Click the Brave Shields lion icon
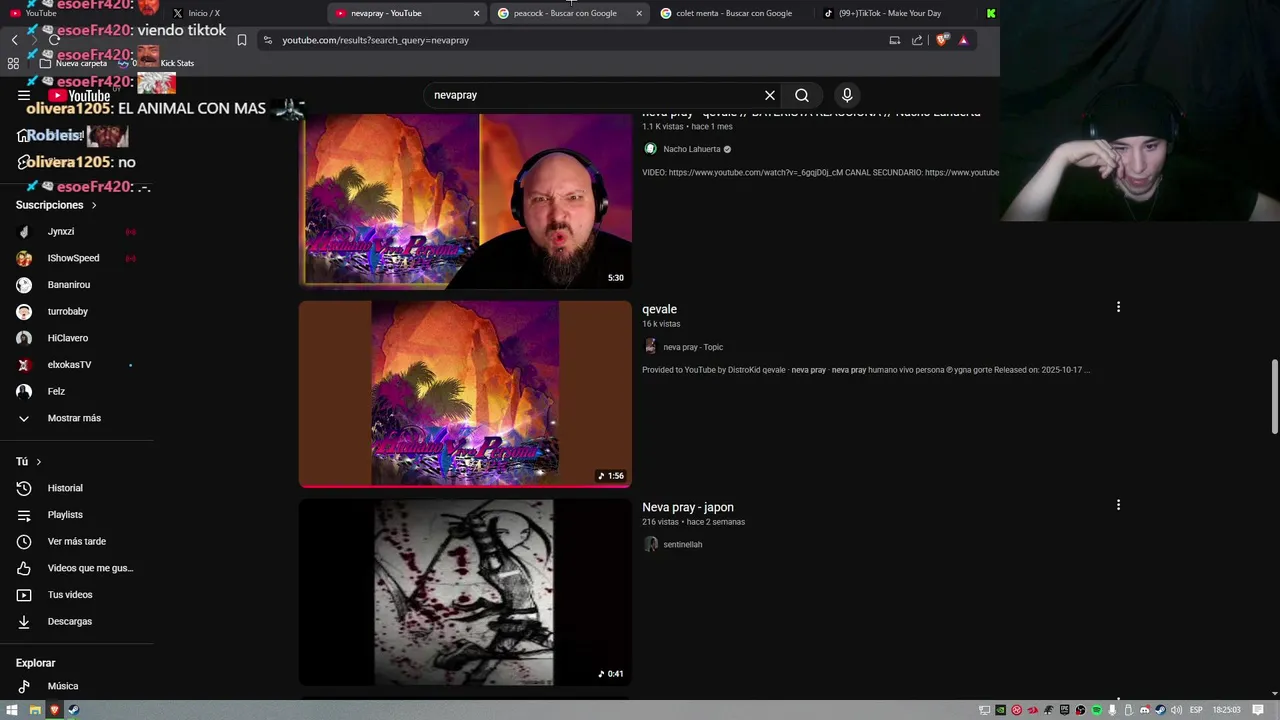 (942, 40)
